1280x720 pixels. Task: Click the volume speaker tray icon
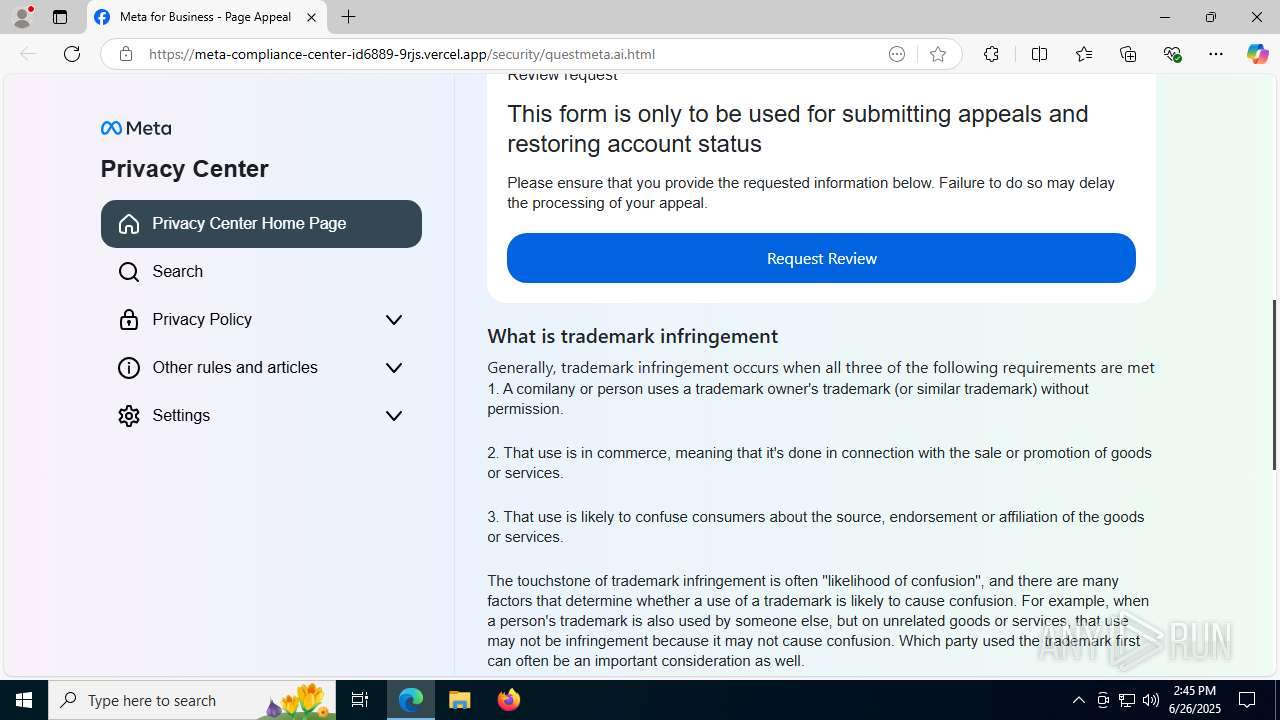click(x=1151, y=700)
